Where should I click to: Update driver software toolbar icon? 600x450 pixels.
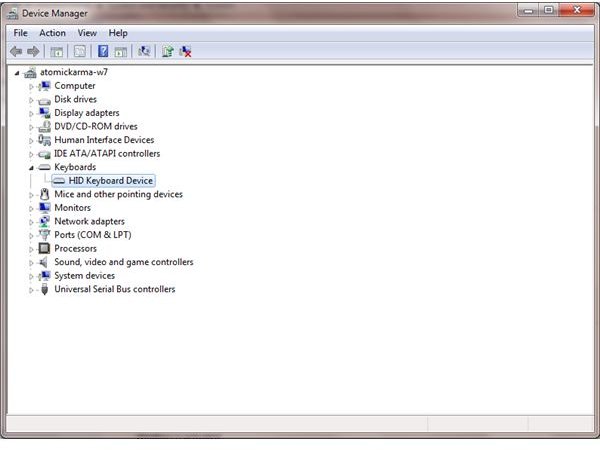coord(167,51)
